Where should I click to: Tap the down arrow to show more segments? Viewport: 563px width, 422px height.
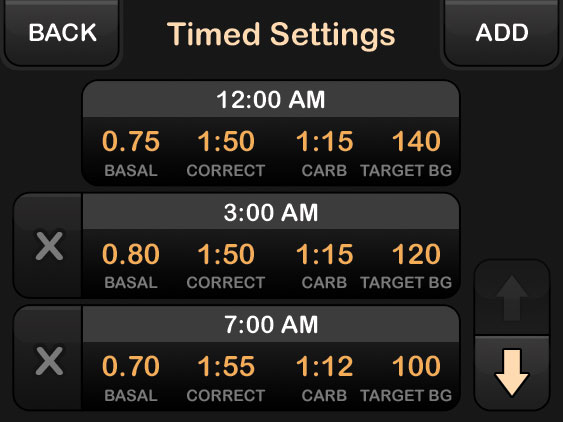(x=512, y=372)
